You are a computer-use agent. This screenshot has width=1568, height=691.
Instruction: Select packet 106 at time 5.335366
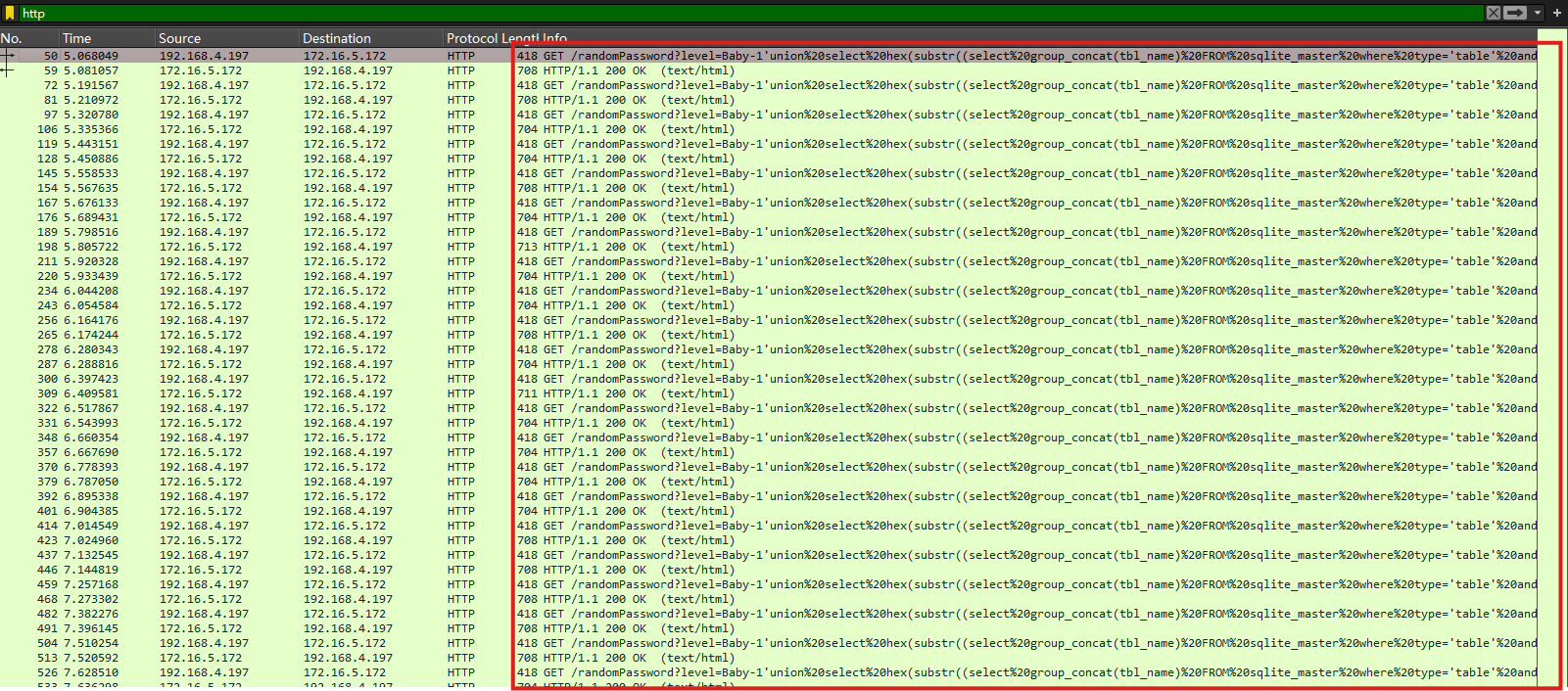click(x=769, y=129)
